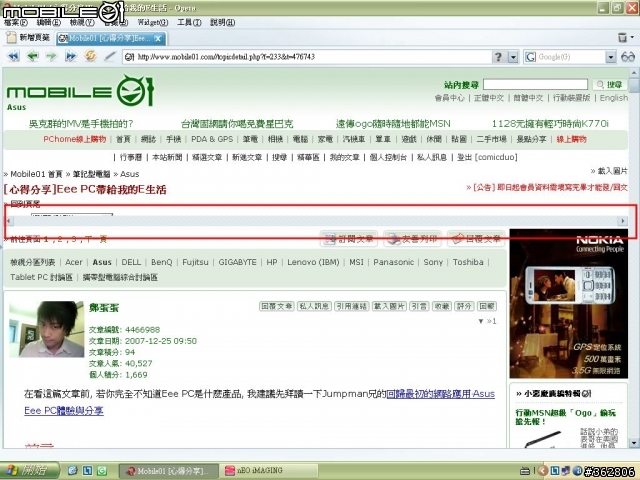Click the 引用連結 button on the post
This screenshot has height=480, width=640.
[x=351, y=306]
